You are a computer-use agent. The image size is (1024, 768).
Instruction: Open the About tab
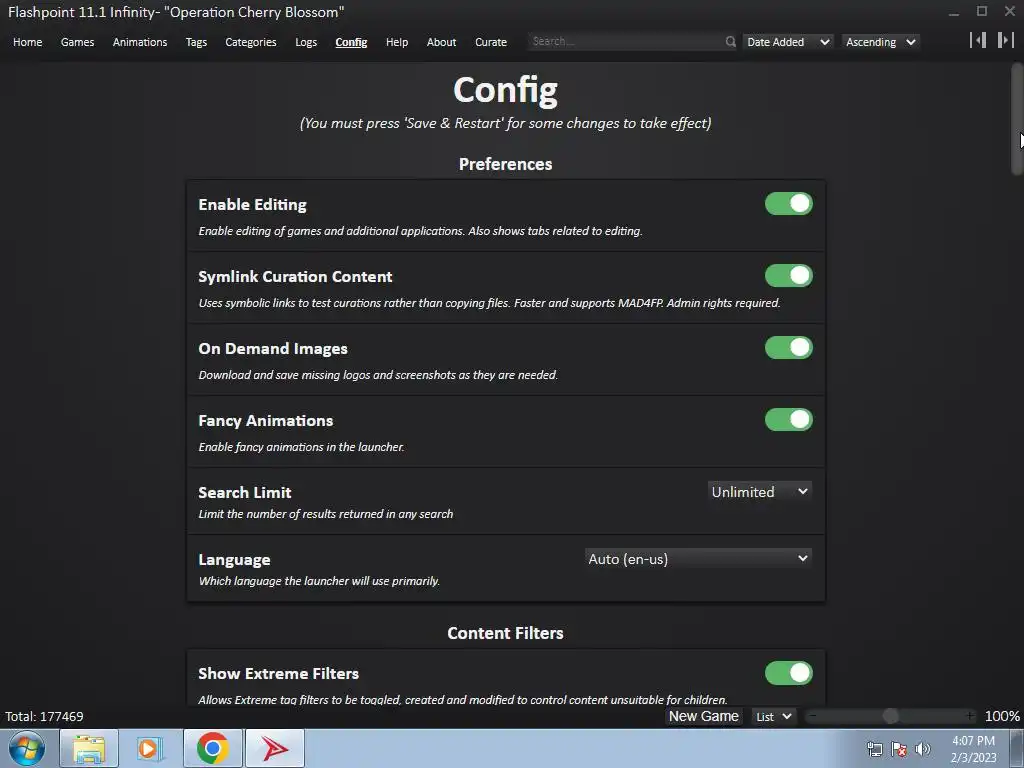click(441, 42)
